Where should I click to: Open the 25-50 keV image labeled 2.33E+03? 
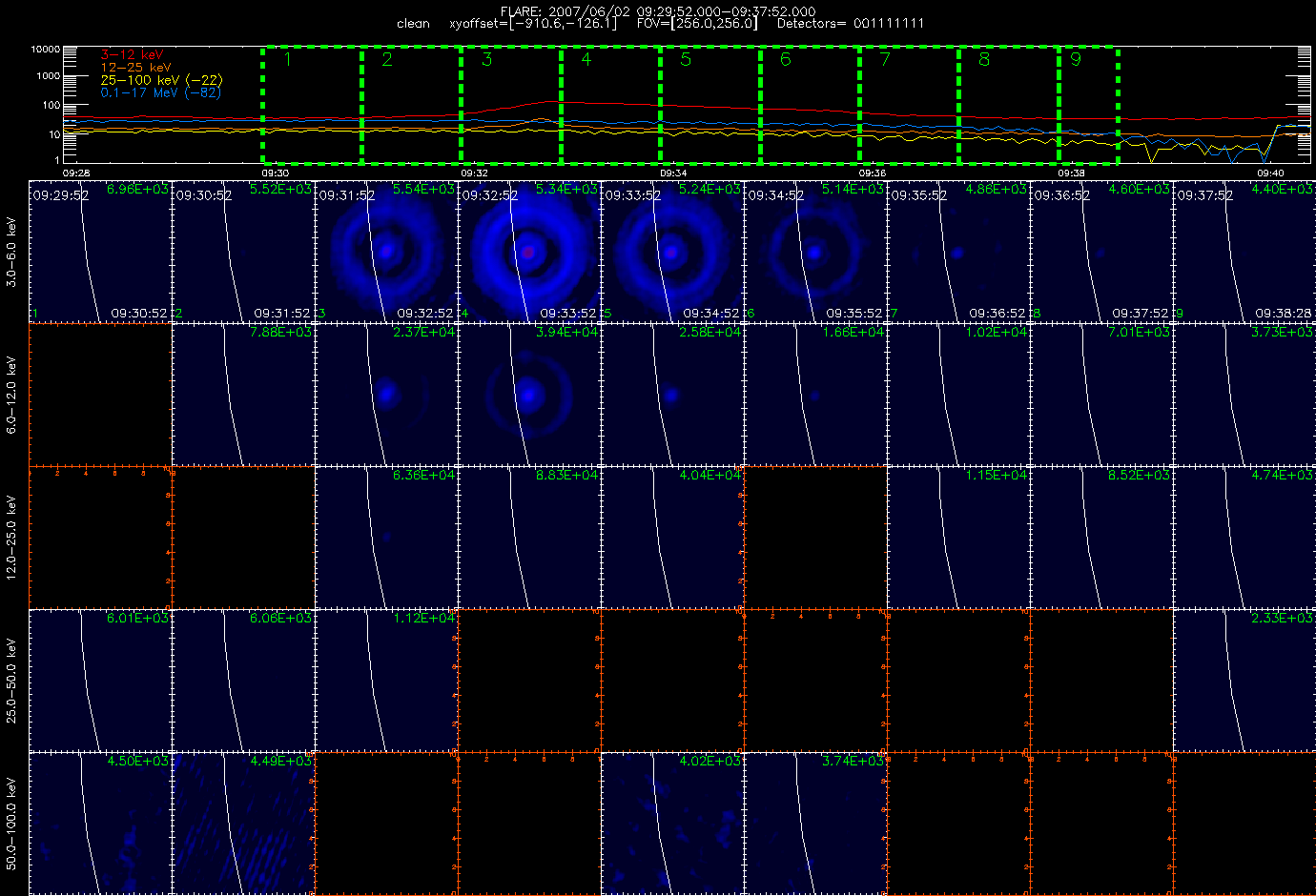(x=1244, y=681)
